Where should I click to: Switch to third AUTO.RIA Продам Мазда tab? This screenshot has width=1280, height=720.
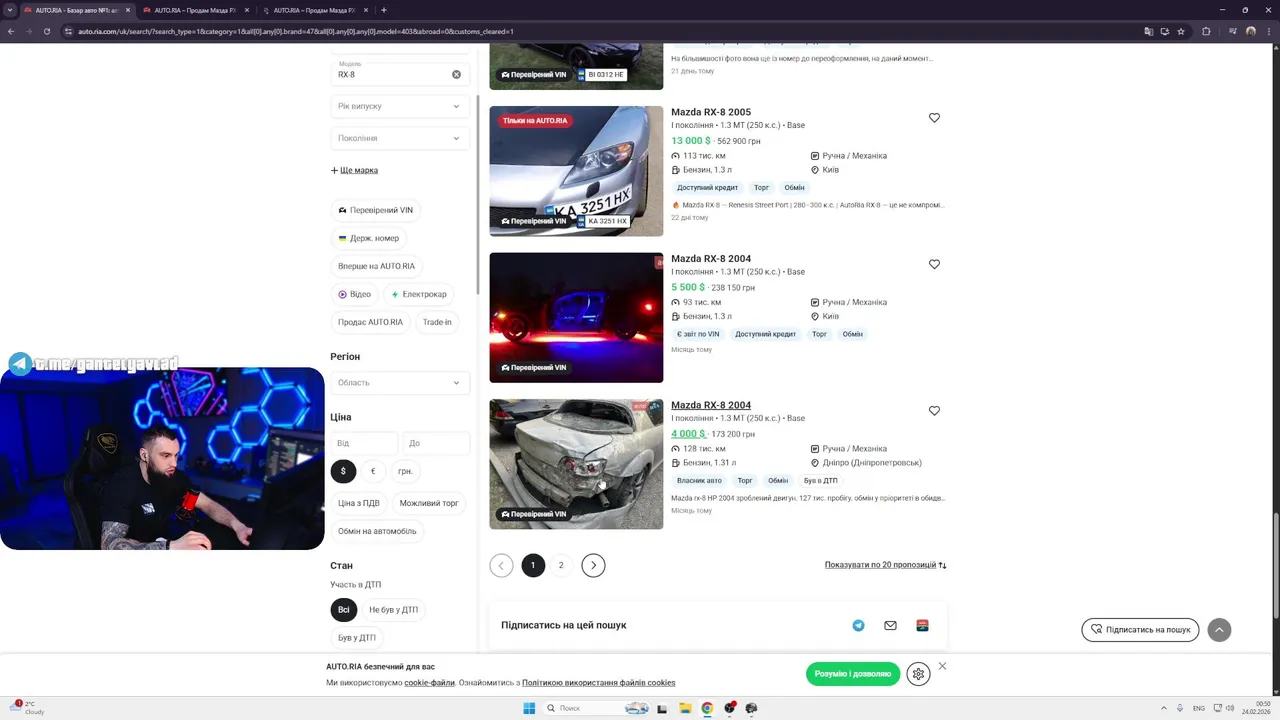pos(314,10)
